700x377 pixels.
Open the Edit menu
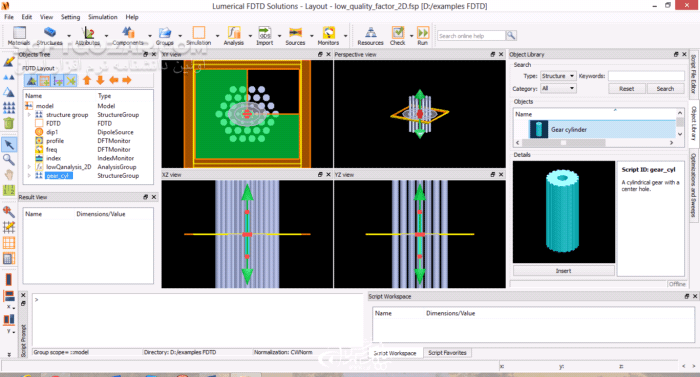27,17
